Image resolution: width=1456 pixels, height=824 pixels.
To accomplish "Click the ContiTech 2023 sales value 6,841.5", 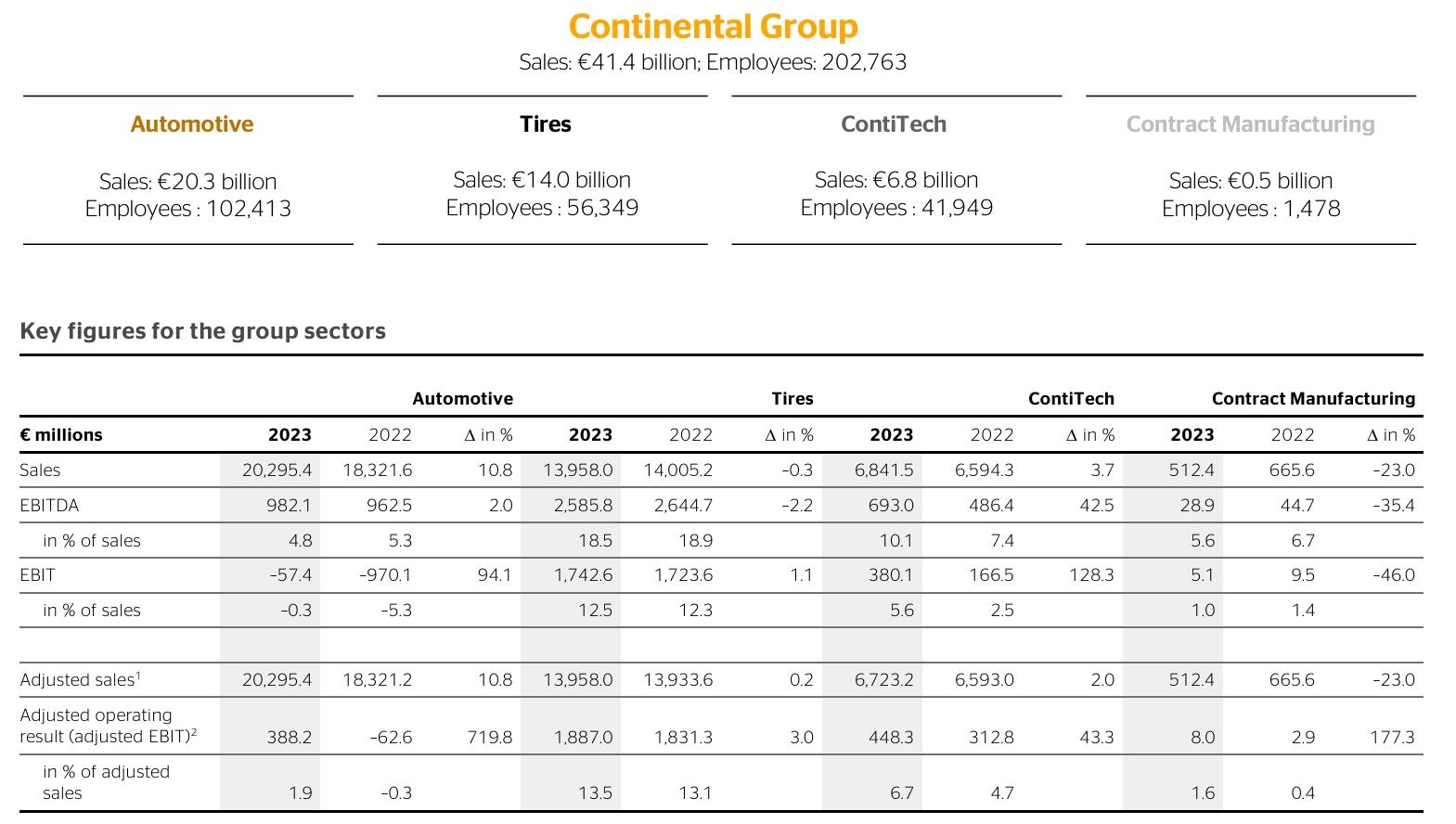I will (x=883, y=470).
